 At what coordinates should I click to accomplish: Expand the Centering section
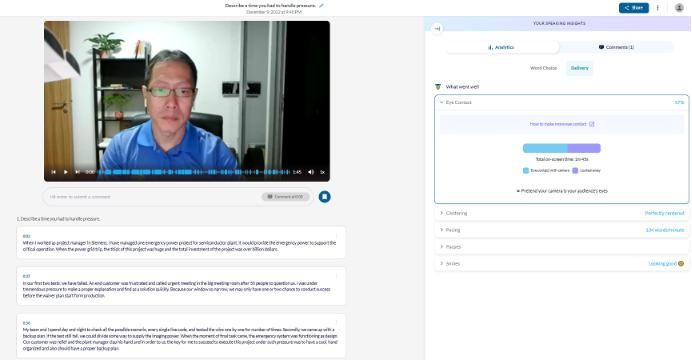pos(561,213)
